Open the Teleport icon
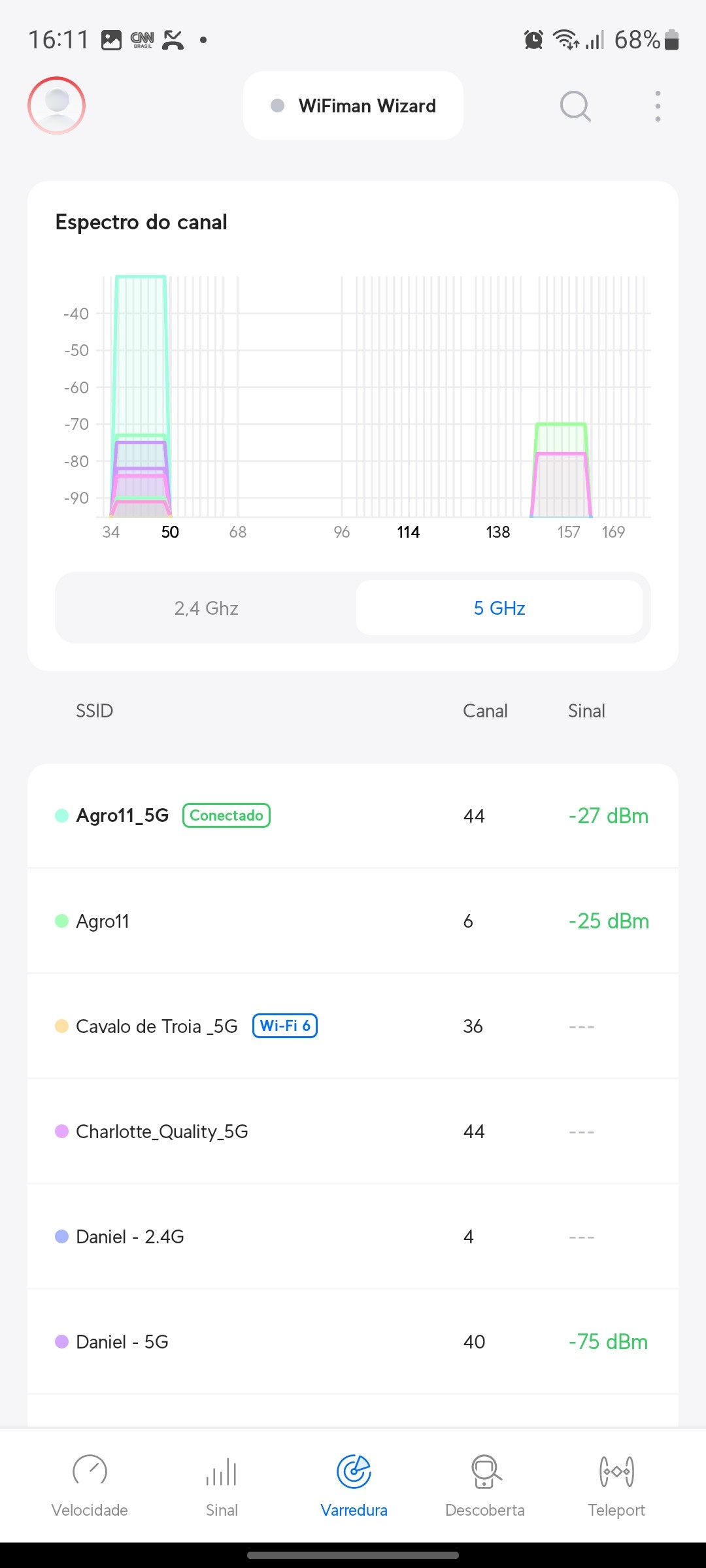 point(616,1471)
